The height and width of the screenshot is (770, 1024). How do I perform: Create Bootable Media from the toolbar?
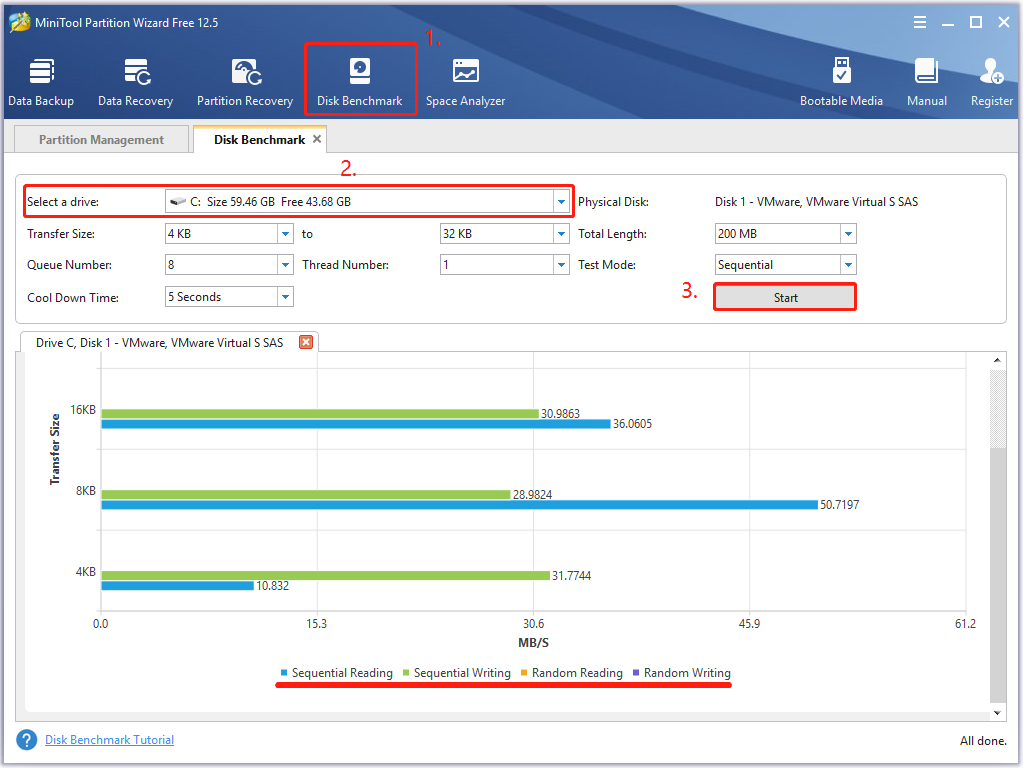[x=841, y=82]
